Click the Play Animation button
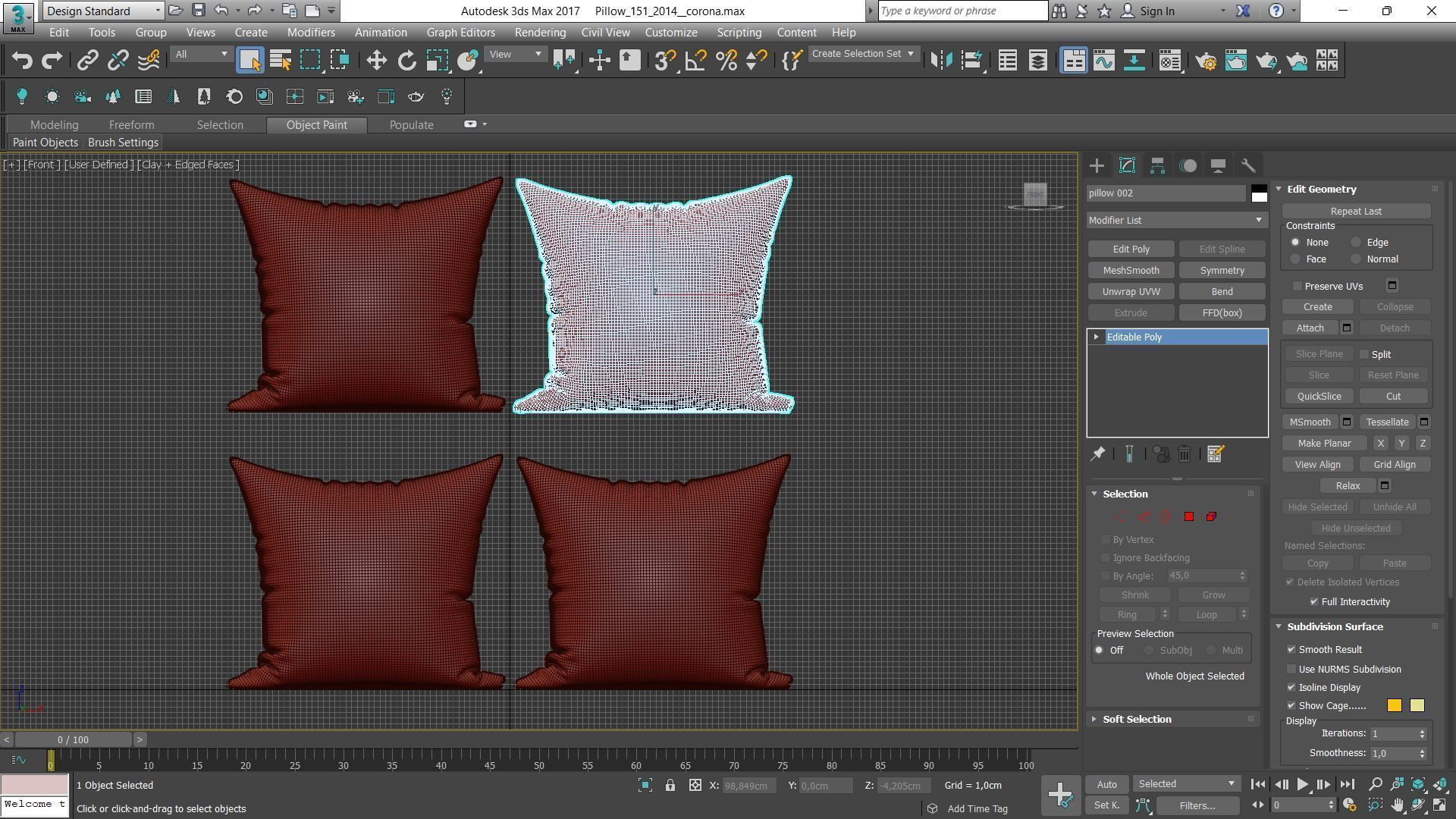Screen dimensions: 1456x819 [1302, 785]
